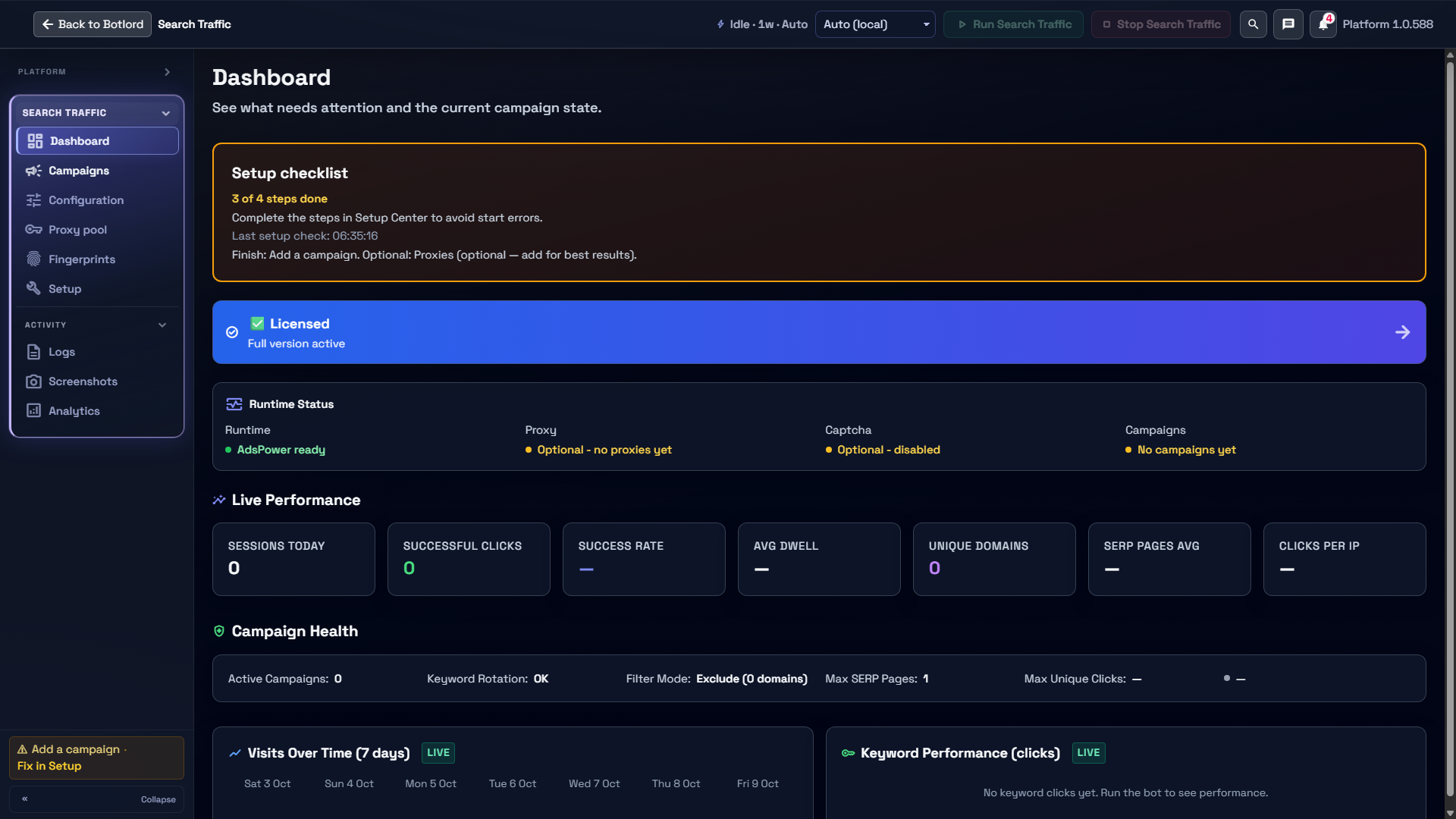Screen dimensions: 1456x819
Task: Click the Fix in Setup link
Action: coord(49,766)
